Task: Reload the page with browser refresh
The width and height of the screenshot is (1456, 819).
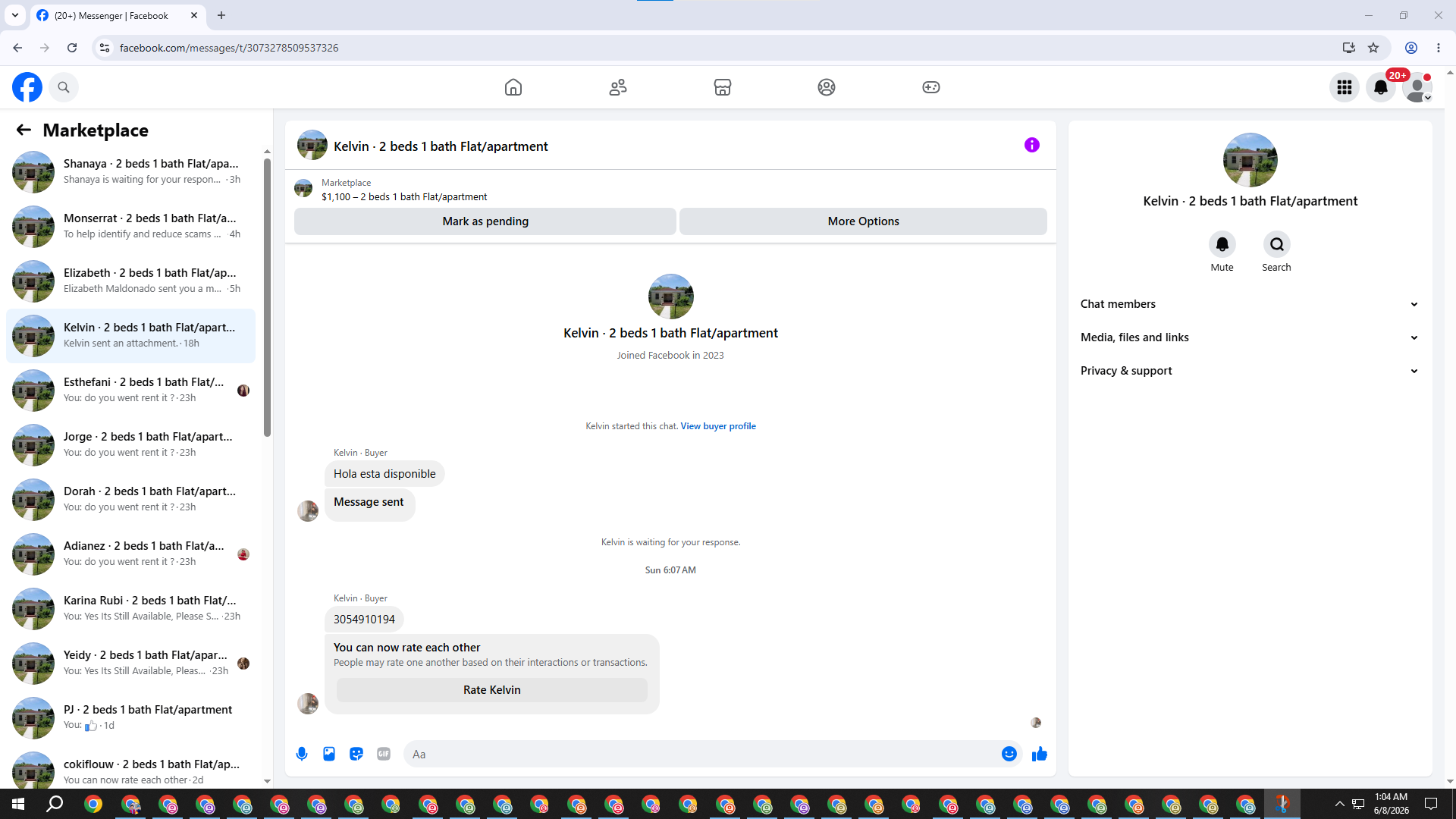Action: [x=72, y=48]
